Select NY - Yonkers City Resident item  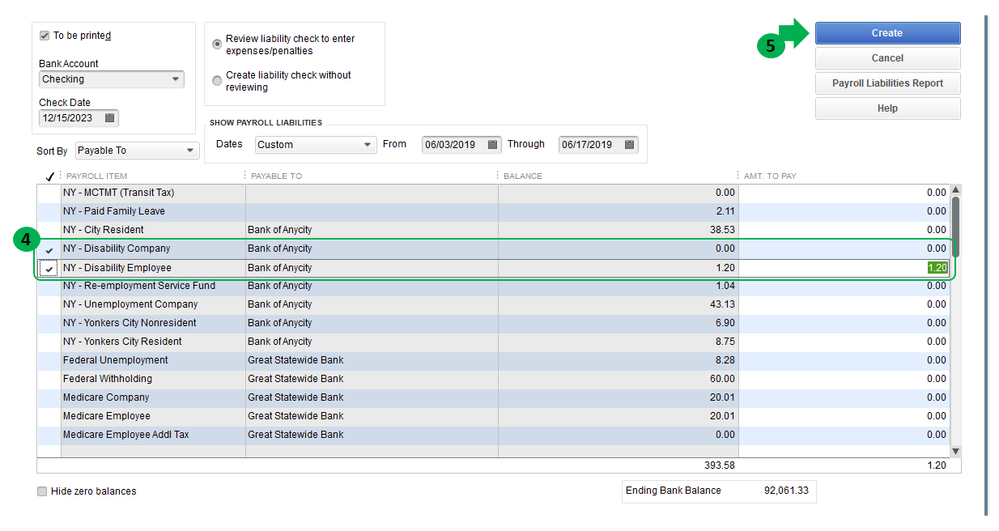point(122,342)
